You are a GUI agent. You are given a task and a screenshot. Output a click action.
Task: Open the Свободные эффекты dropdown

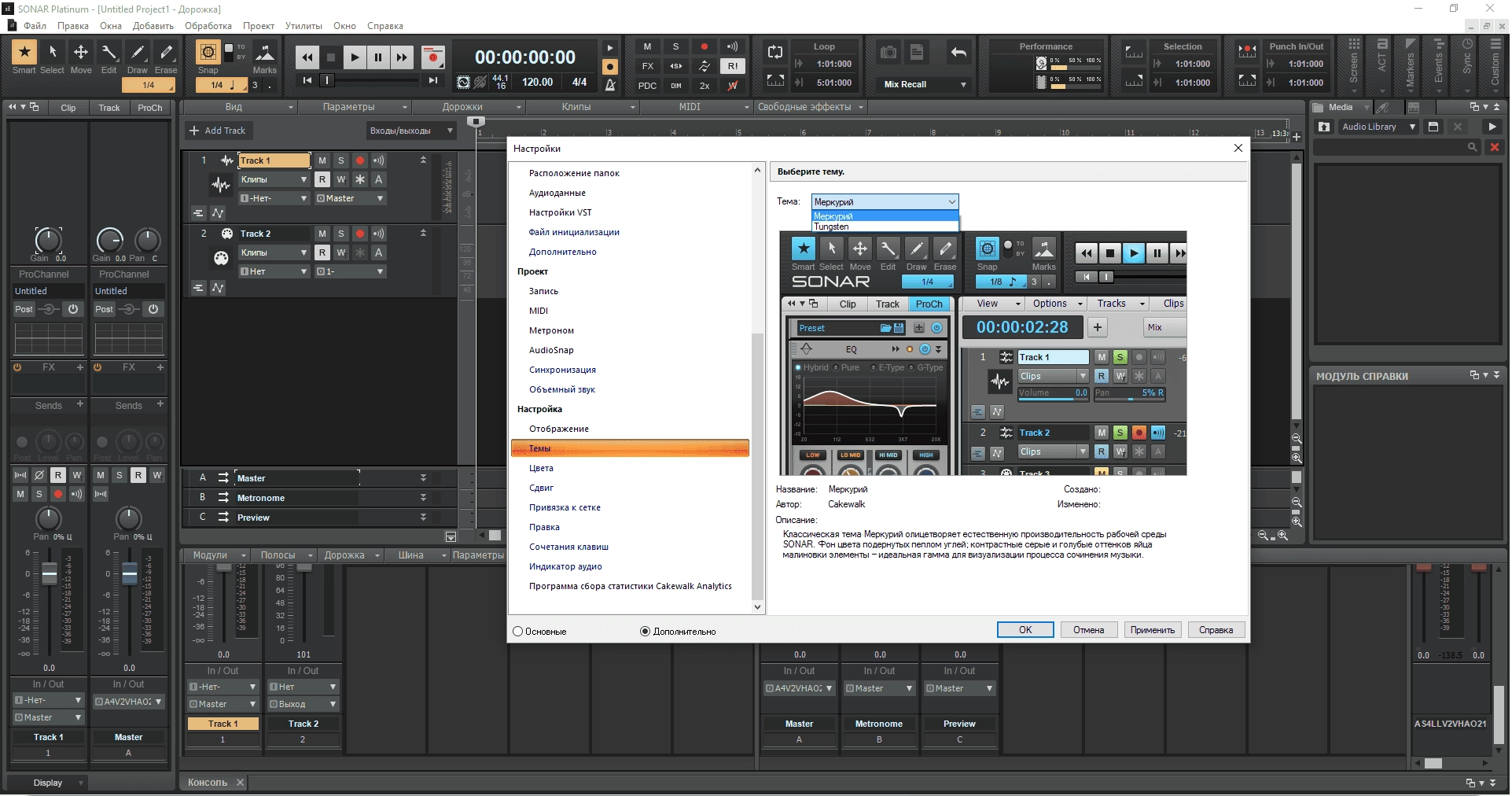pos(810,107)
